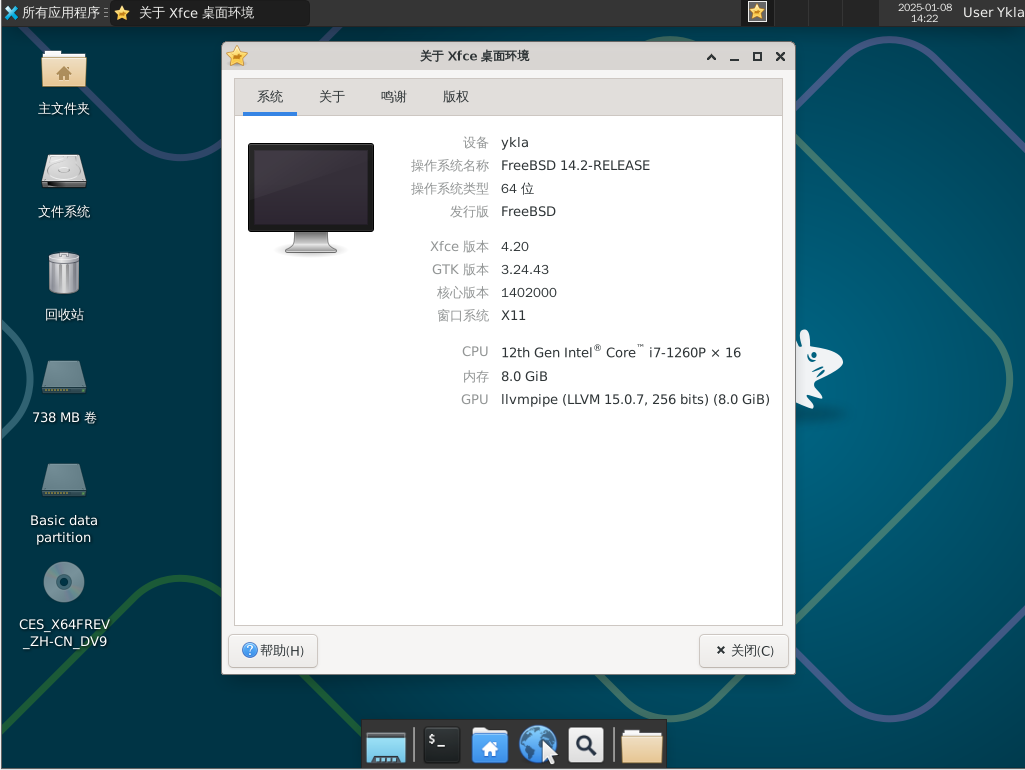The width and height of the screenshot is (1025, 770).
Task: Click the Xfce version value 4.20
Action: pyautogui.click(x=514, y=246)
